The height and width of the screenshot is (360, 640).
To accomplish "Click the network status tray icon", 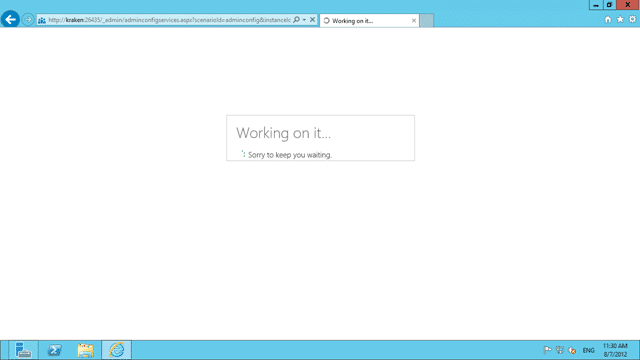I will click(560, 350).
